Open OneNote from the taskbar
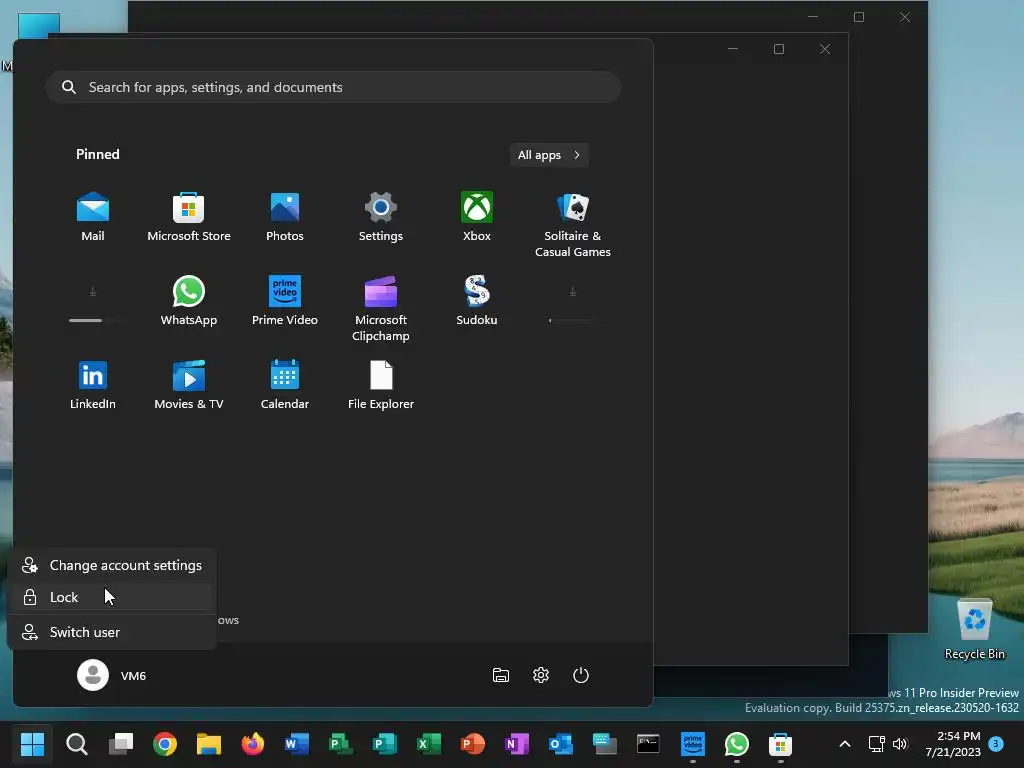Viewport: 1024px width, 768px height. 517,744
